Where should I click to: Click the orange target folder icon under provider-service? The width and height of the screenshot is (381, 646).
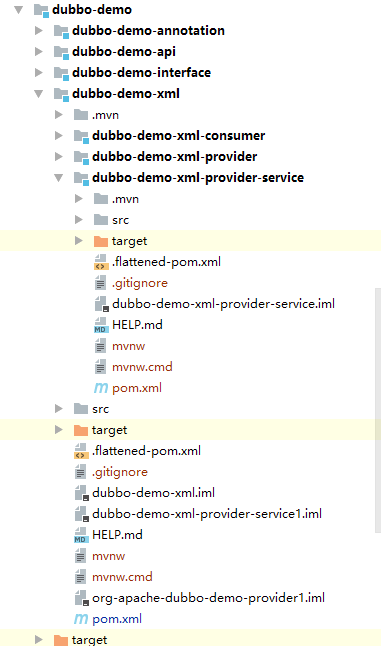pyautogui.click(x=101, y=241)
